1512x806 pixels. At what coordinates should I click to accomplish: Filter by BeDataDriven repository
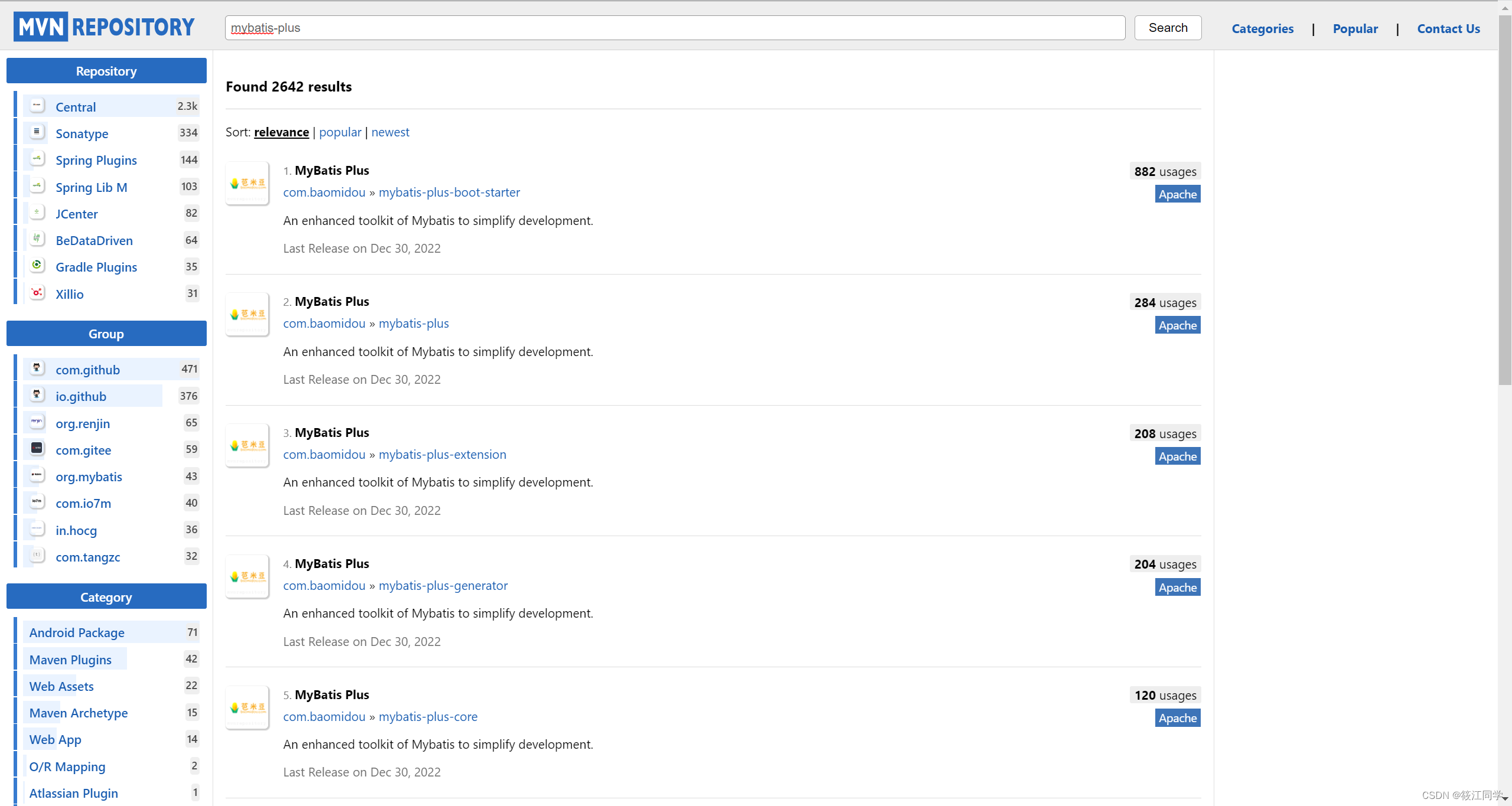tap(94, 240)
